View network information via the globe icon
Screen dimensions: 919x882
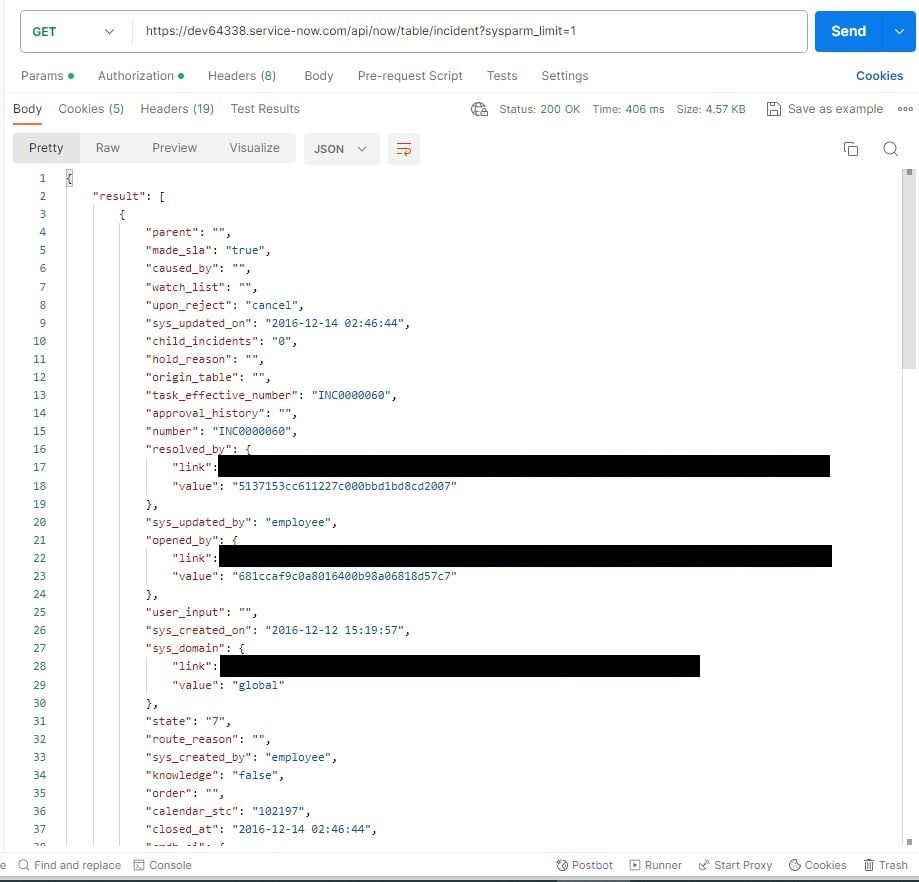point(479,109)
